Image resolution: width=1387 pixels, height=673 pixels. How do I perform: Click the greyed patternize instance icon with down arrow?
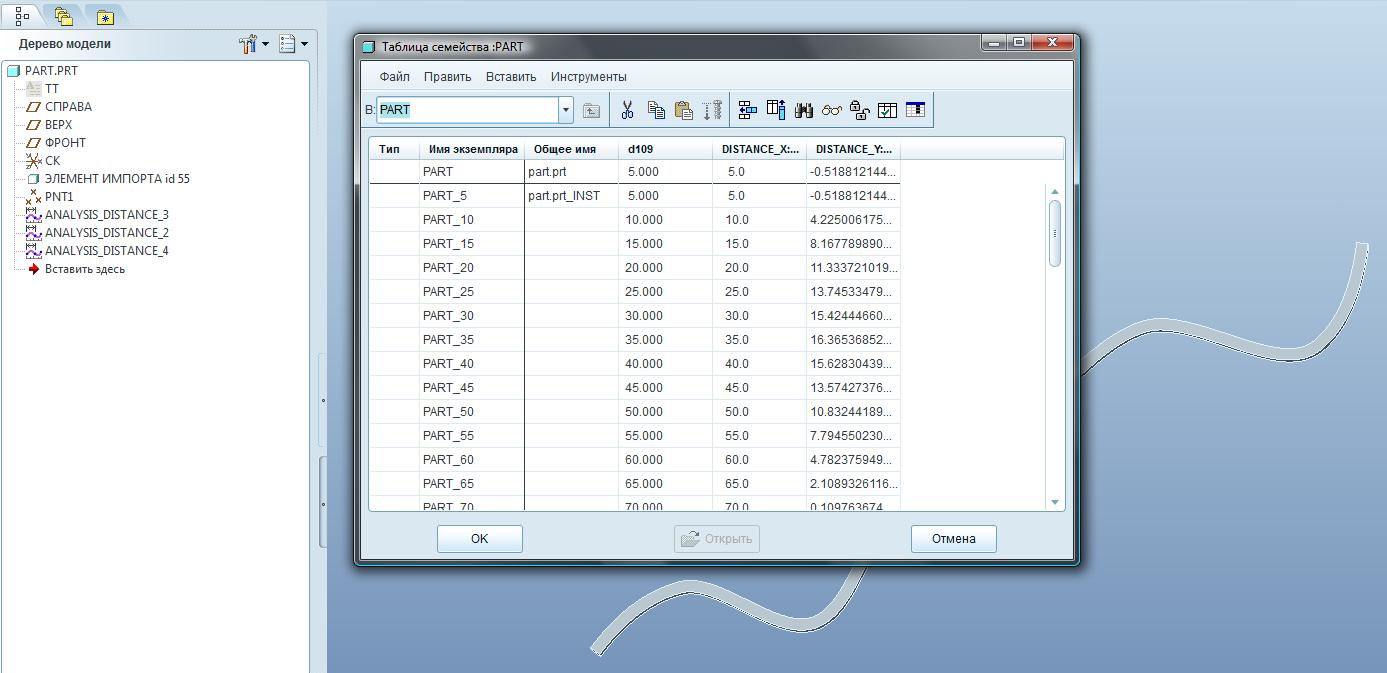[712, 110]
